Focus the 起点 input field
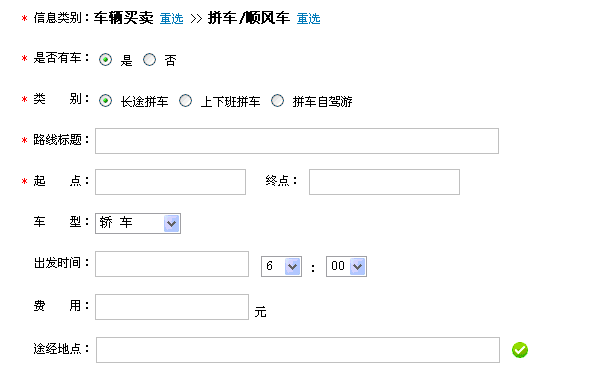 pos(170,182)
